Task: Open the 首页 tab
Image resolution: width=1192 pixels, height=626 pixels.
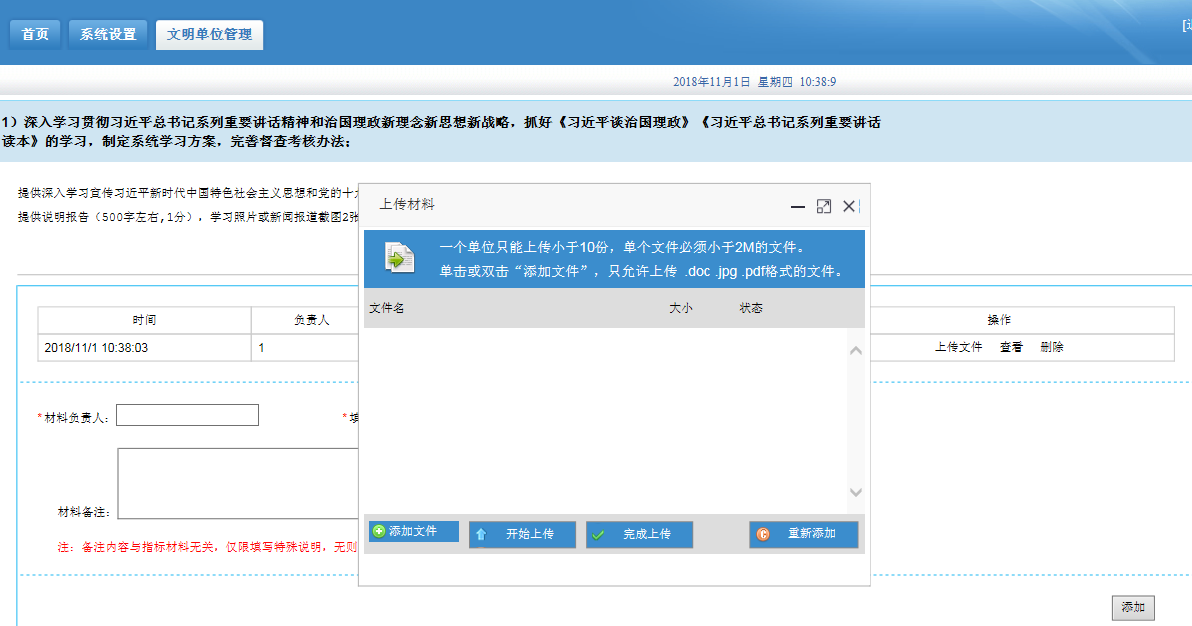Action: [x=35, y=34]
